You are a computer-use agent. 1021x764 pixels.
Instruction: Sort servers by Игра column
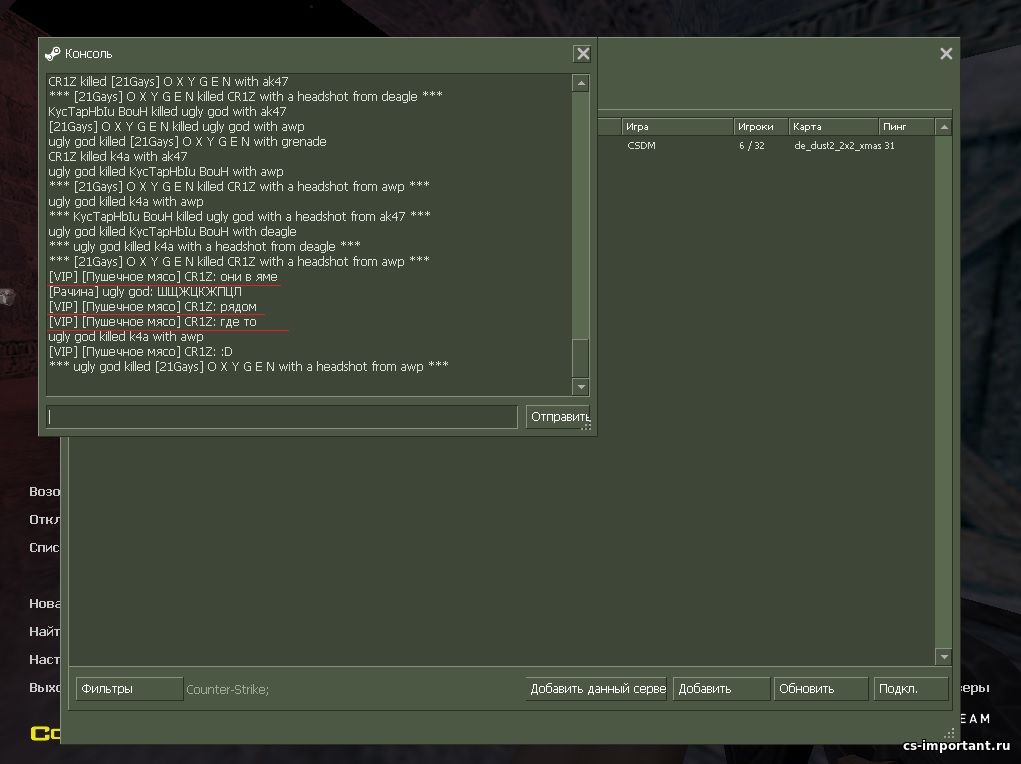(x=677, y=126)
